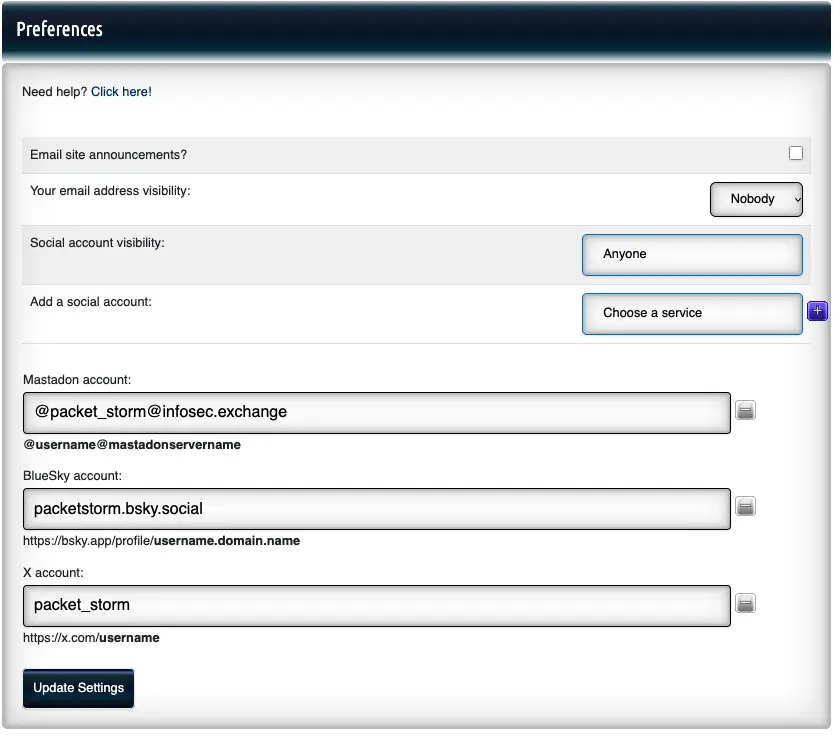Viewport: 833px width, 741px height.
Task: Open the Social account visibility Anyone dropdown
Action: point(692,254)
